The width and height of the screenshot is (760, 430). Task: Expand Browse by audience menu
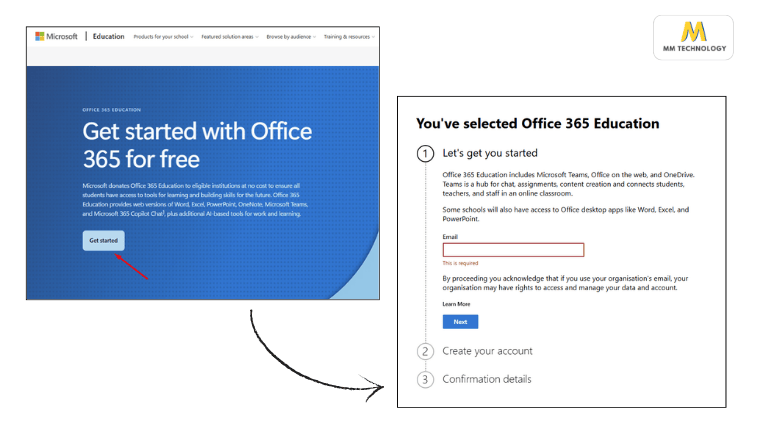(291, 37)
